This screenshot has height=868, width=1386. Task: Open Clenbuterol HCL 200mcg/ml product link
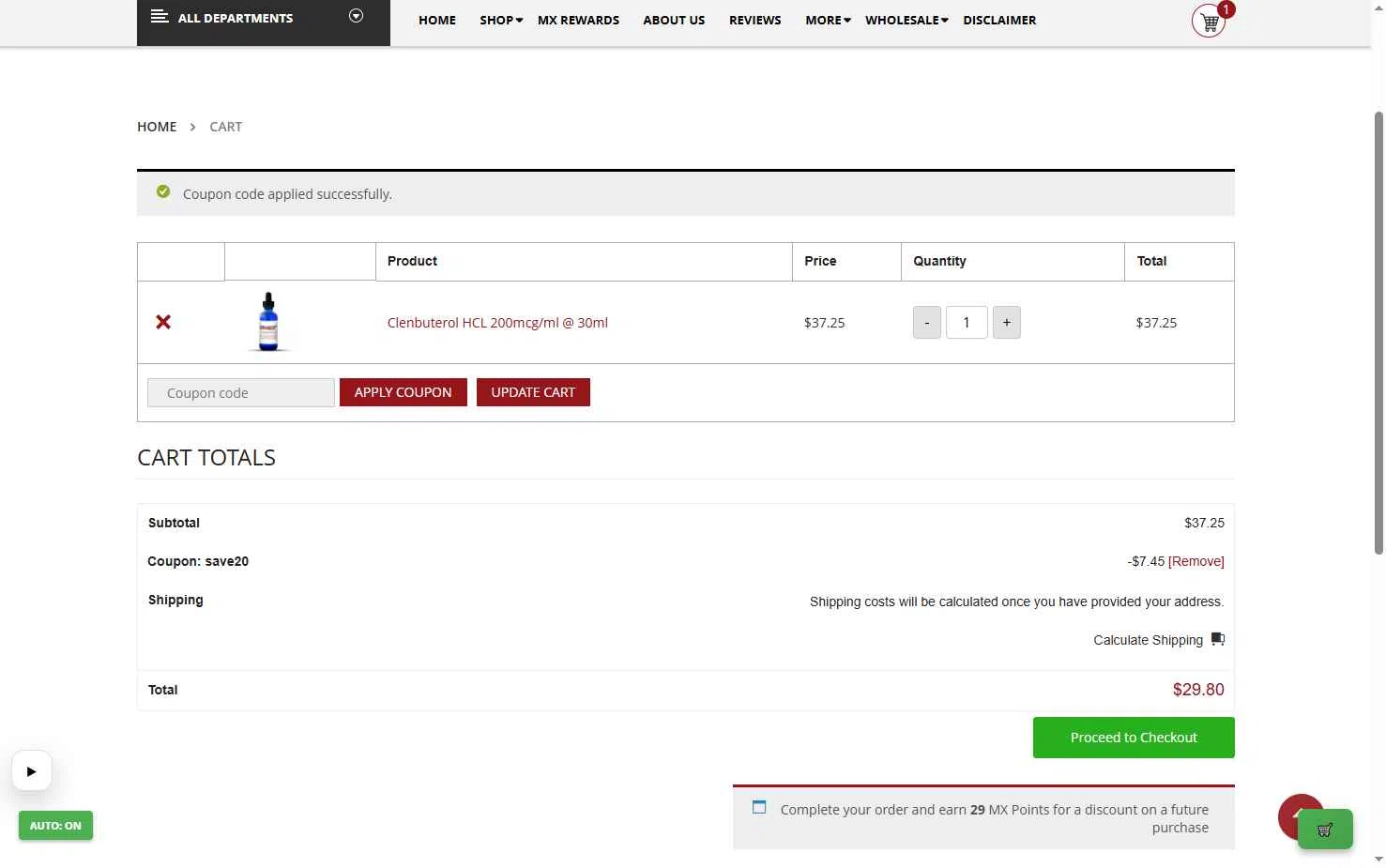pyautogui.click(x=497, y=323)
